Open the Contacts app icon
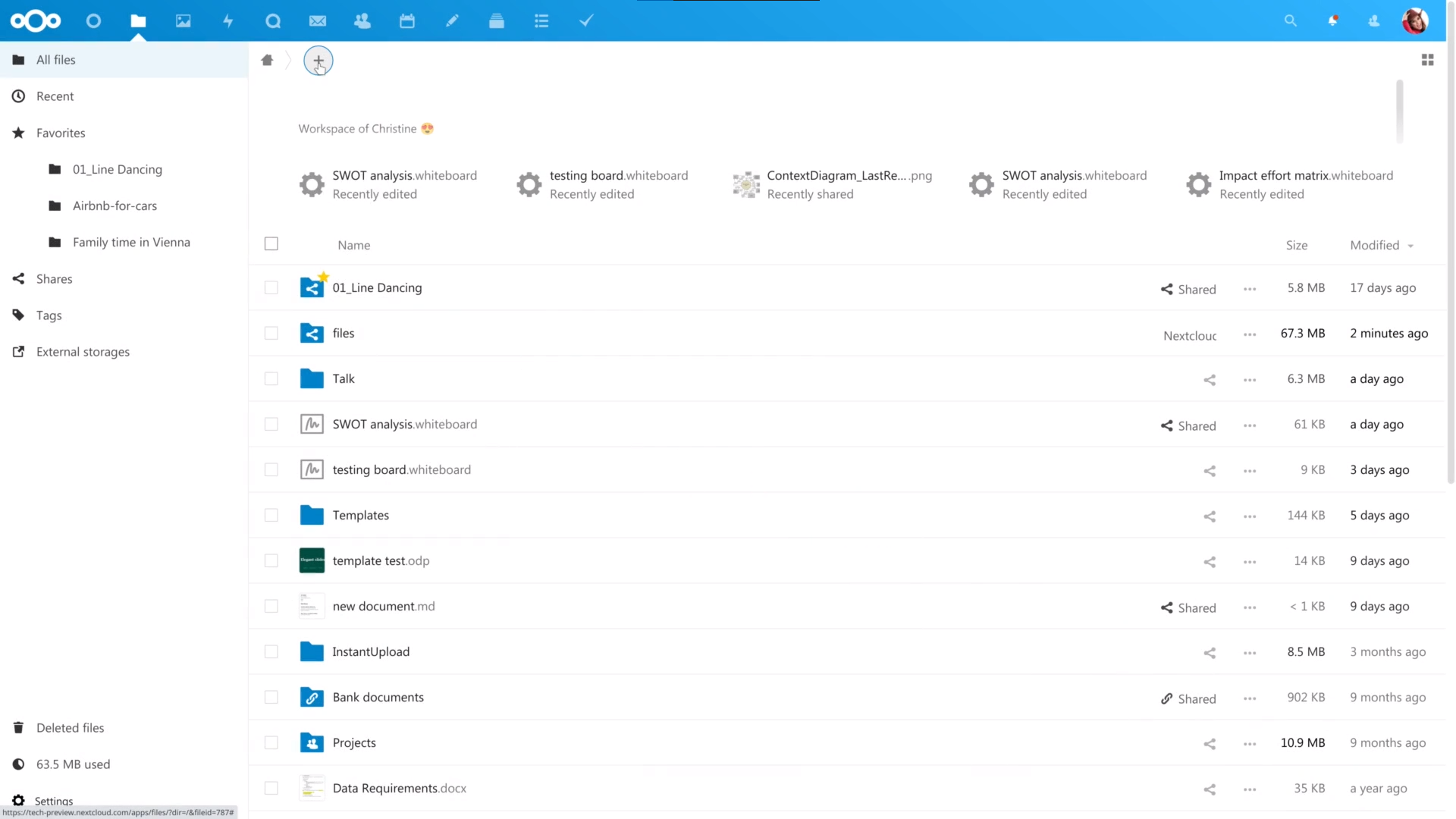This screenshot has width=1456, height=819. pos(362,21)
